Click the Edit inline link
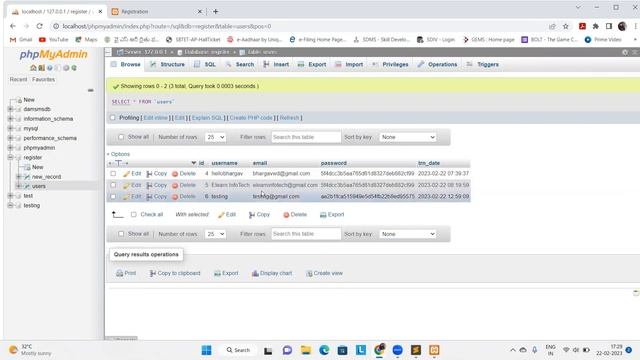Image resolution: width=640 pixels, height=360 pixels. pyautogui.click(x=156, y=118)
